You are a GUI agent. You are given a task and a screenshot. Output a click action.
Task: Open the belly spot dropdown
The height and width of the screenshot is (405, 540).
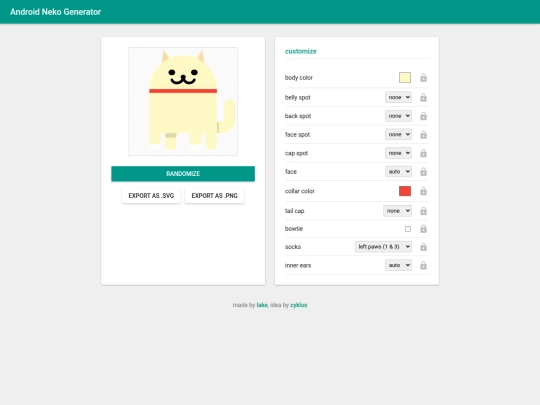pyautogui.click(x=398, y=97)
